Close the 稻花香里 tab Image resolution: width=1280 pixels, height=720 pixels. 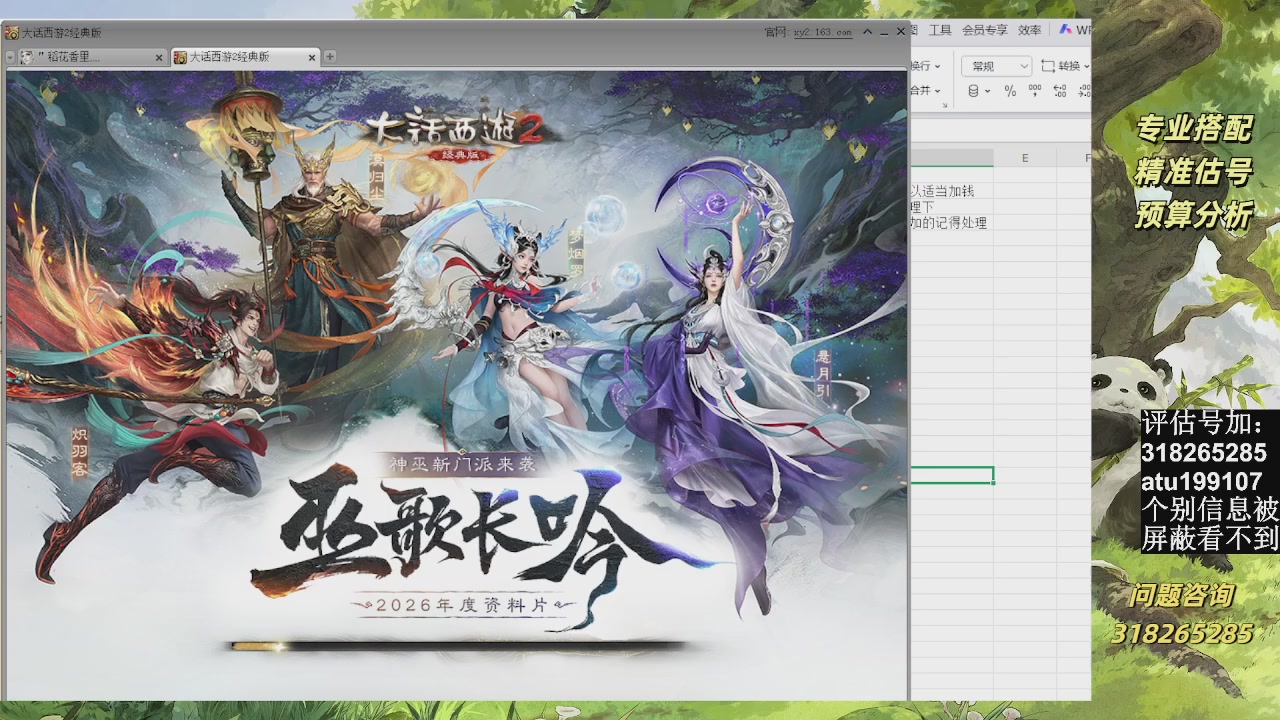click(159, 58)
